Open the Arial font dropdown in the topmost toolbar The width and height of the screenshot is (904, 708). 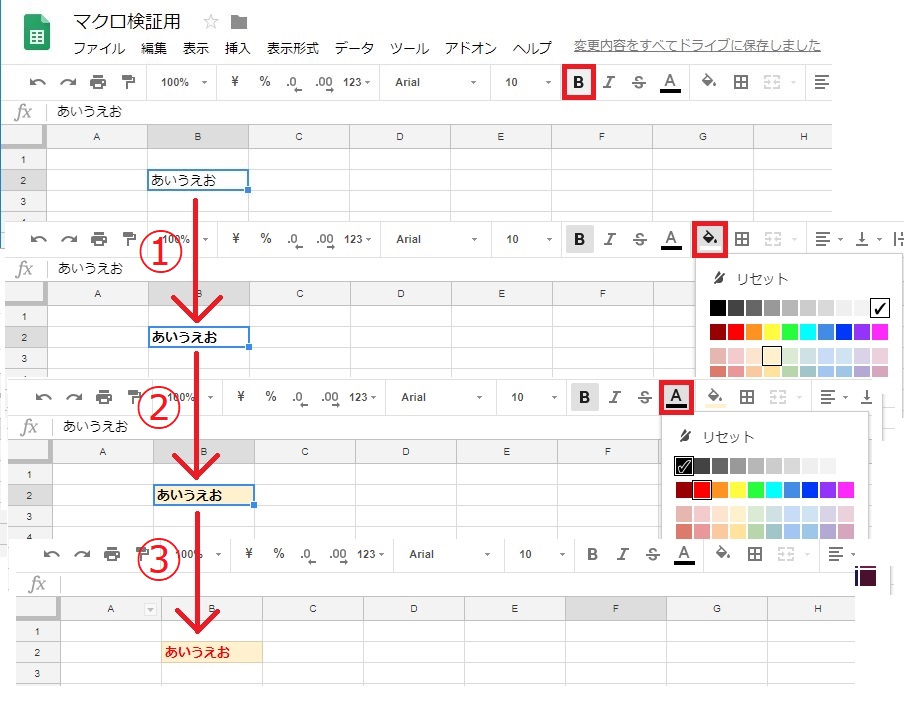coord(430,82)
